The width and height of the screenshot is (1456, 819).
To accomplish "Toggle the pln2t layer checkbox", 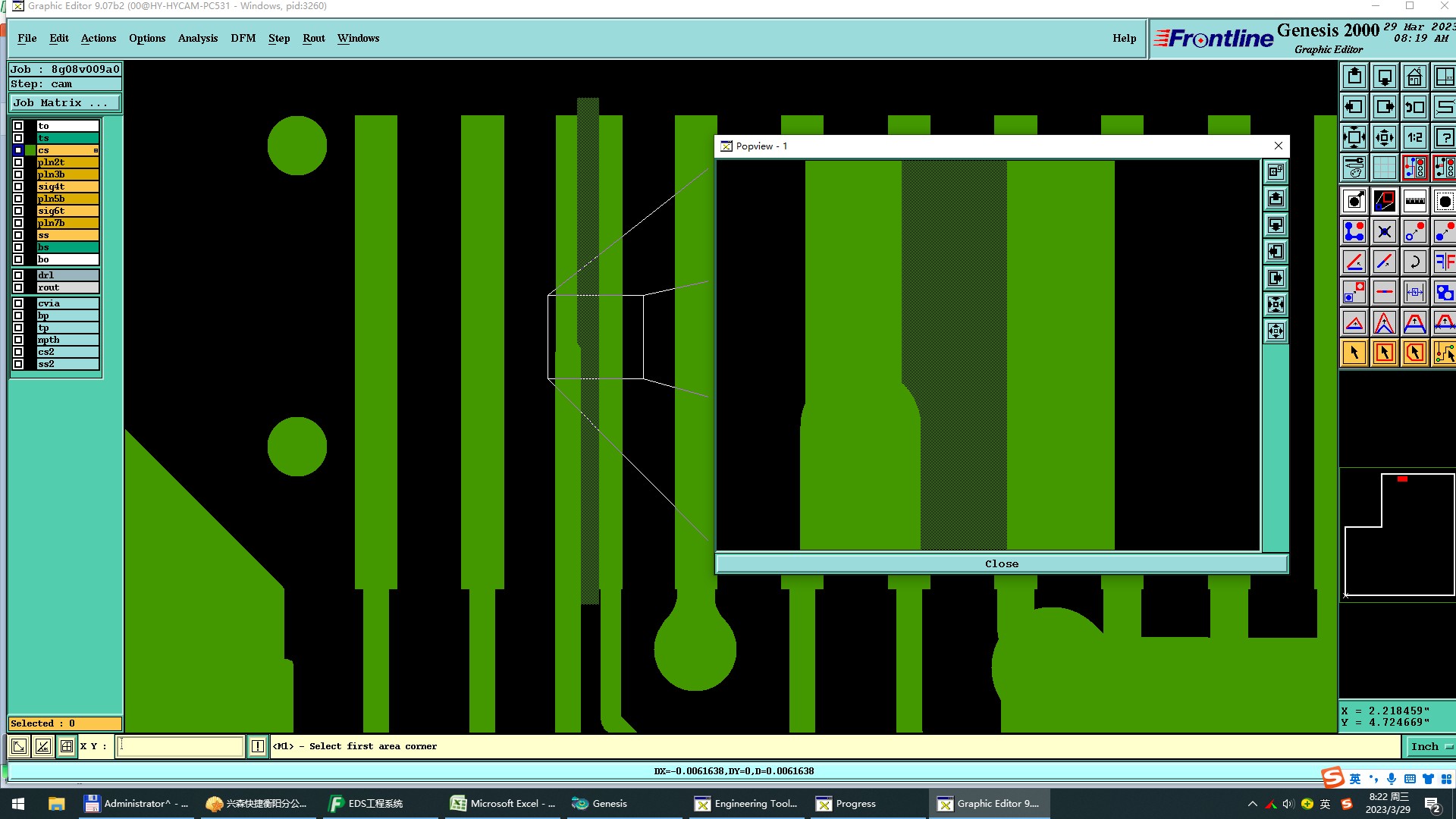I will point(18,162).
